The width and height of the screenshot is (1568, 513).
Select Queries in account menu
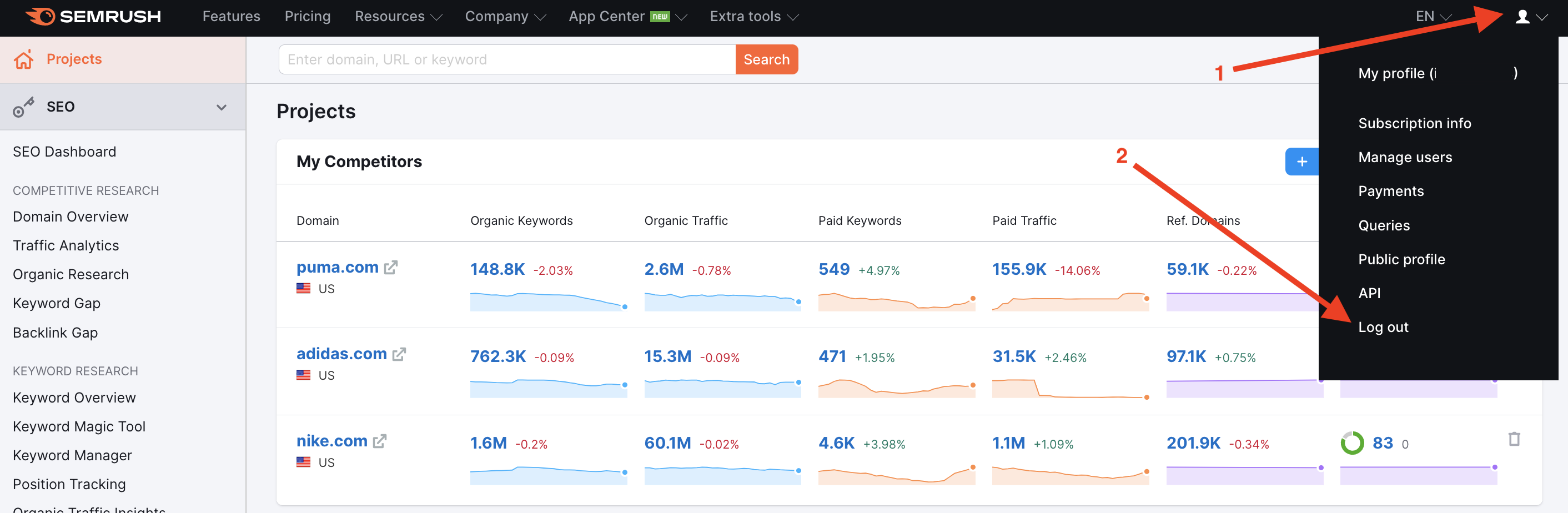[x=1384, y=226]
